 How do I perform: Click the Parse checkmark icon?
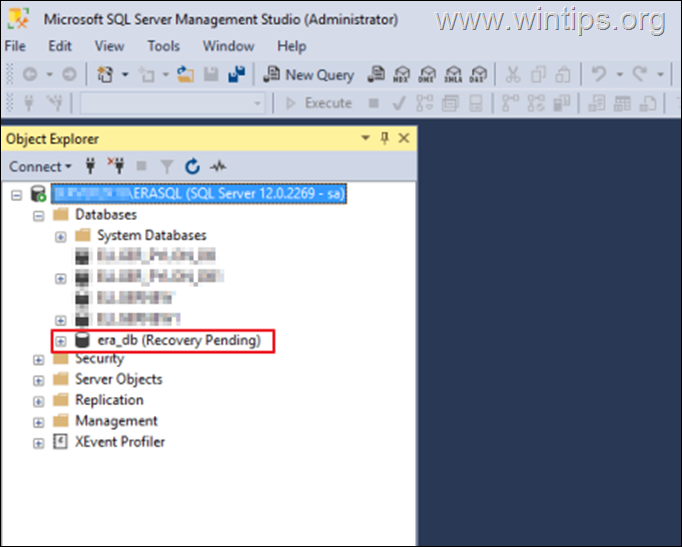click(x=398, y=103)
